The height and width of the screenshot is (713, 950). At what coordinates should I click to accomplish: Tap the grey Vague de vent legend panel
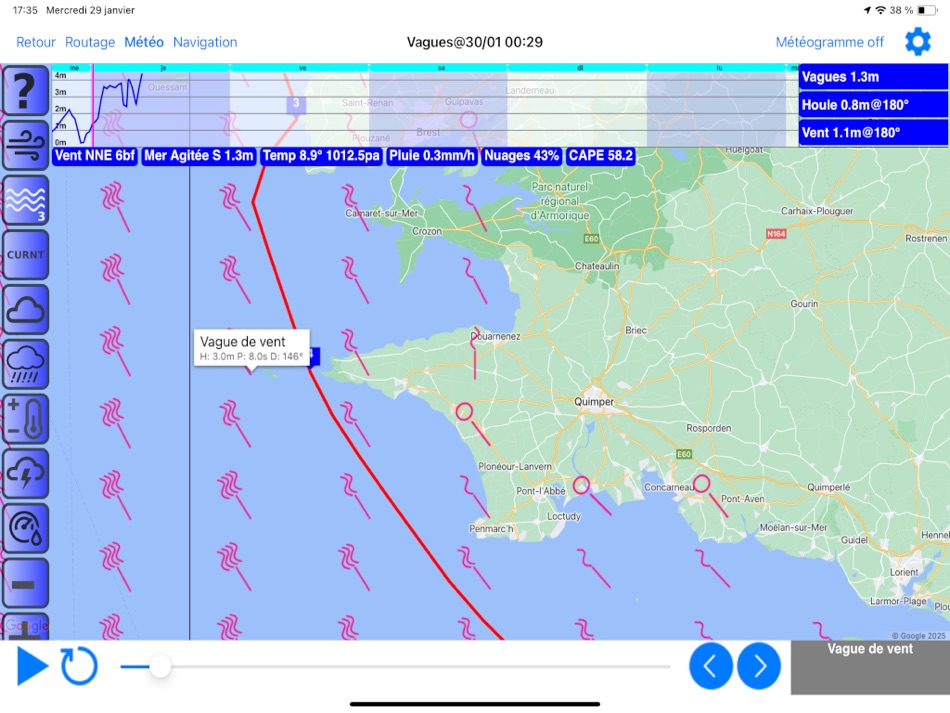(870, 667)
